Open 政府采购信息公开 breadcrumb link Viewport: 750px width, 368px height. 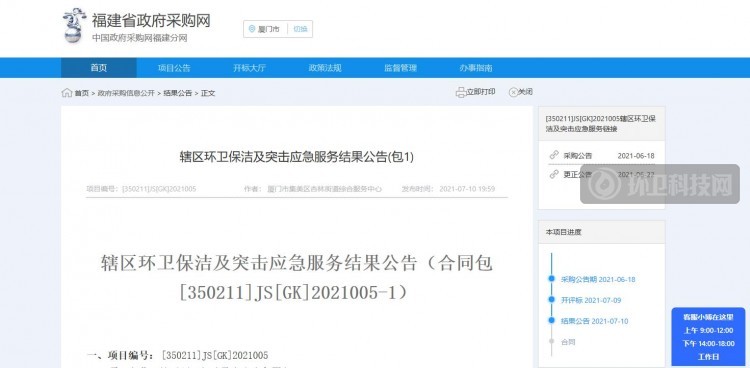(x=126, y=93)
